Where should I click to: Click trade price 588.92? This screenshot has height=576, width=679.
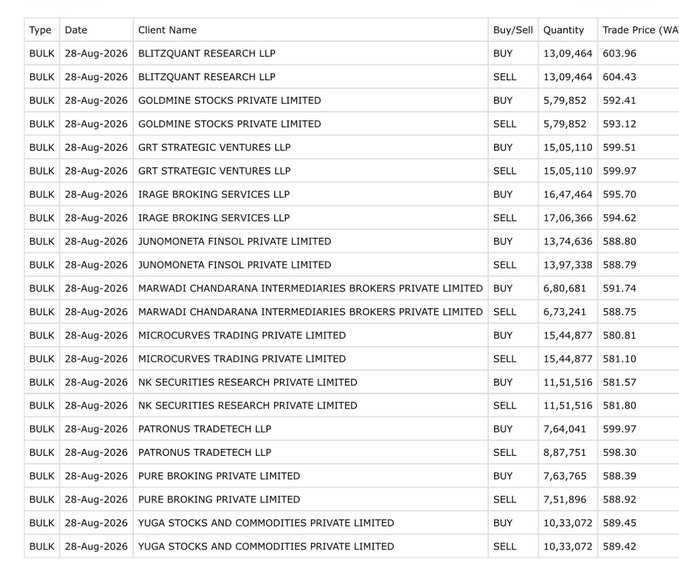620,499
